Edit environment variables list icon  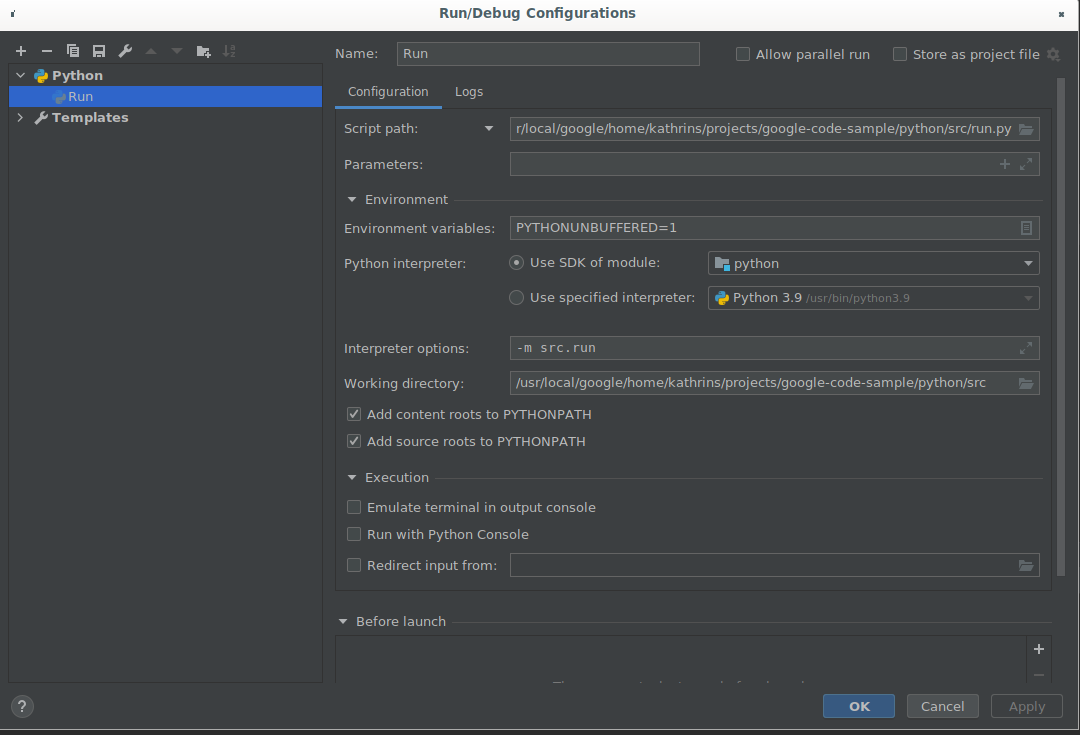click(1026, 228)
